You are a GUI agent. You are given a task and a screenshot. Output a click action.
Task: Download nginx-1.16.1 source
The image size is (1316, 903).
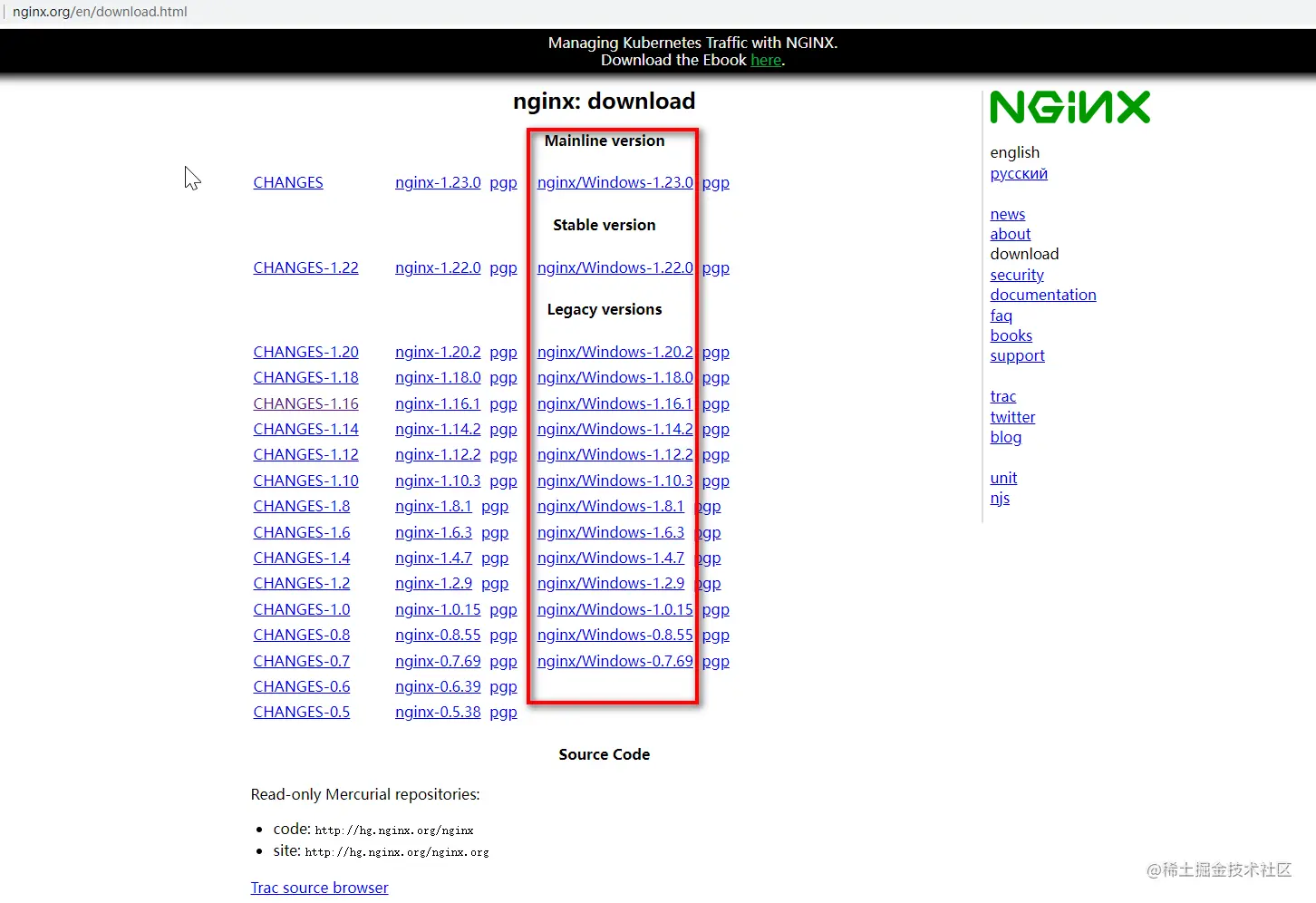coord(438,403)
